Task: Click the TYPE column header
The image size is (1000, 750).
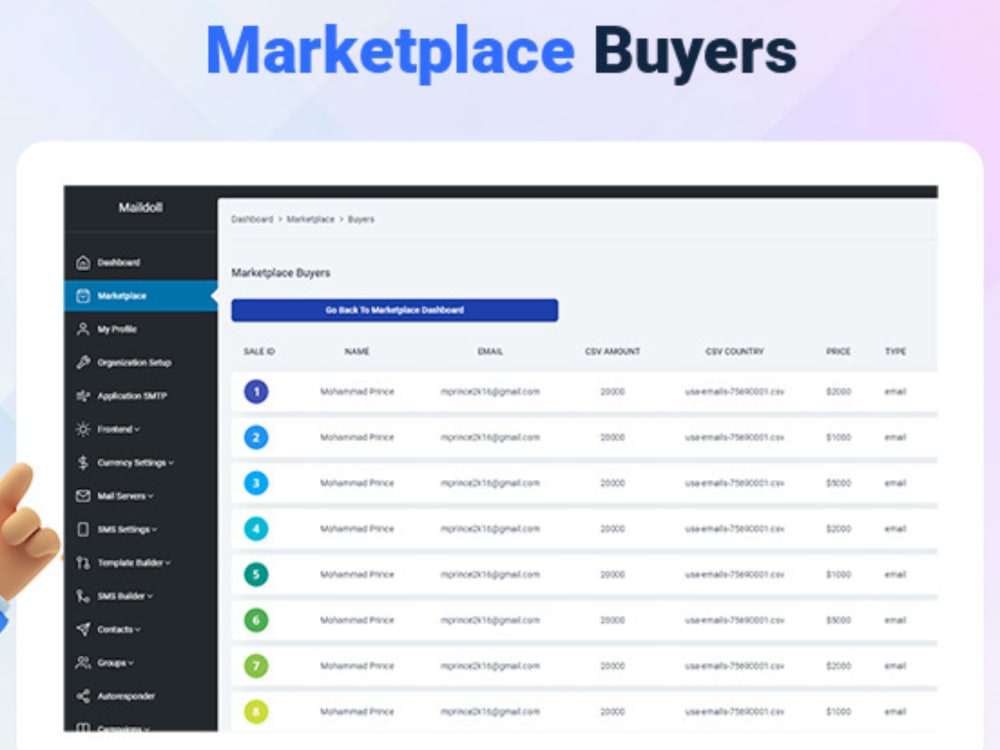Action: 895,351
